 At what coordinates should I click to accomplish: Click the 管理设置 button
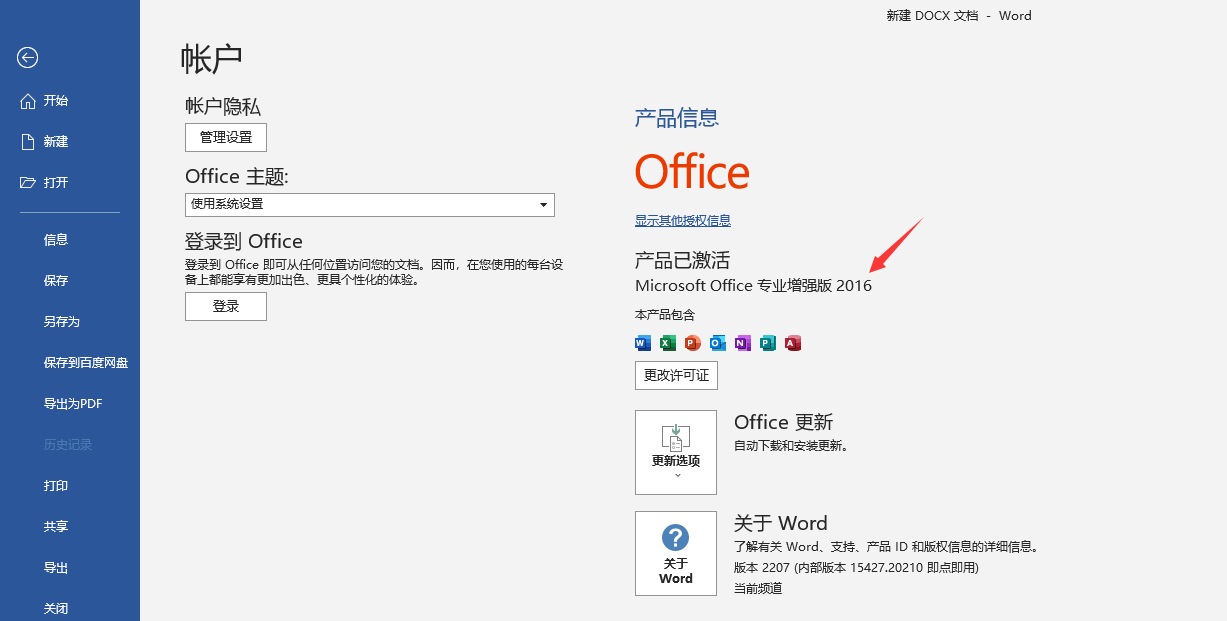(226, 138)
